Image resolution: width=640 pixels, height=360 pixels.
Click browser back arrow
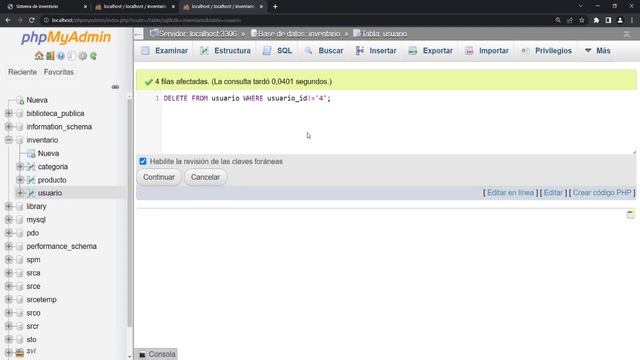8,20
